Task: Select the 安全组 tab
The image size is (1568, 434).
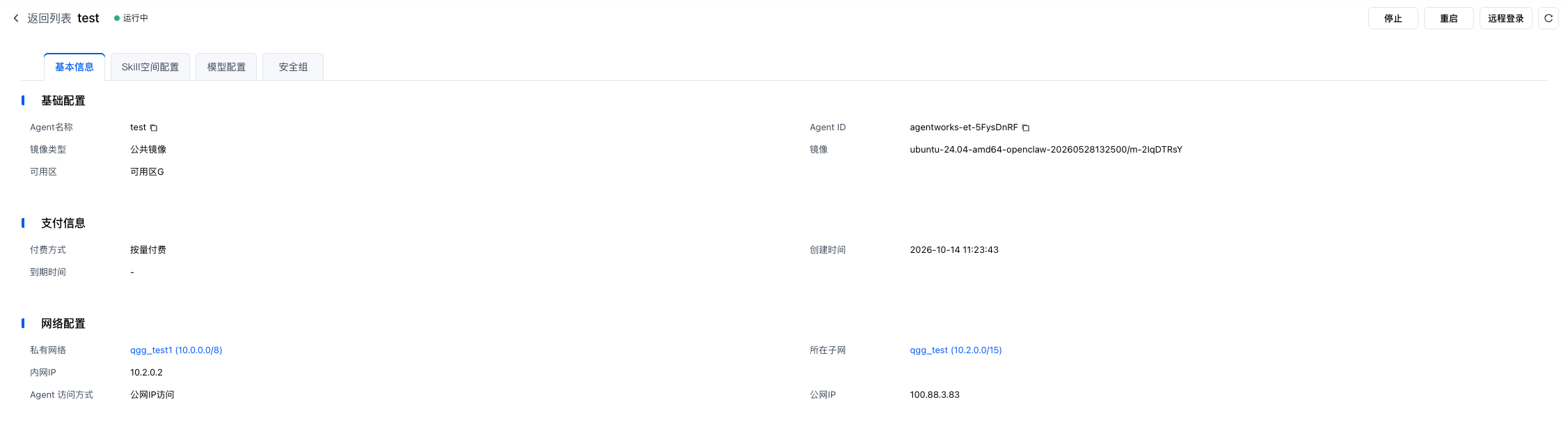Action: (x=293, y=67)
